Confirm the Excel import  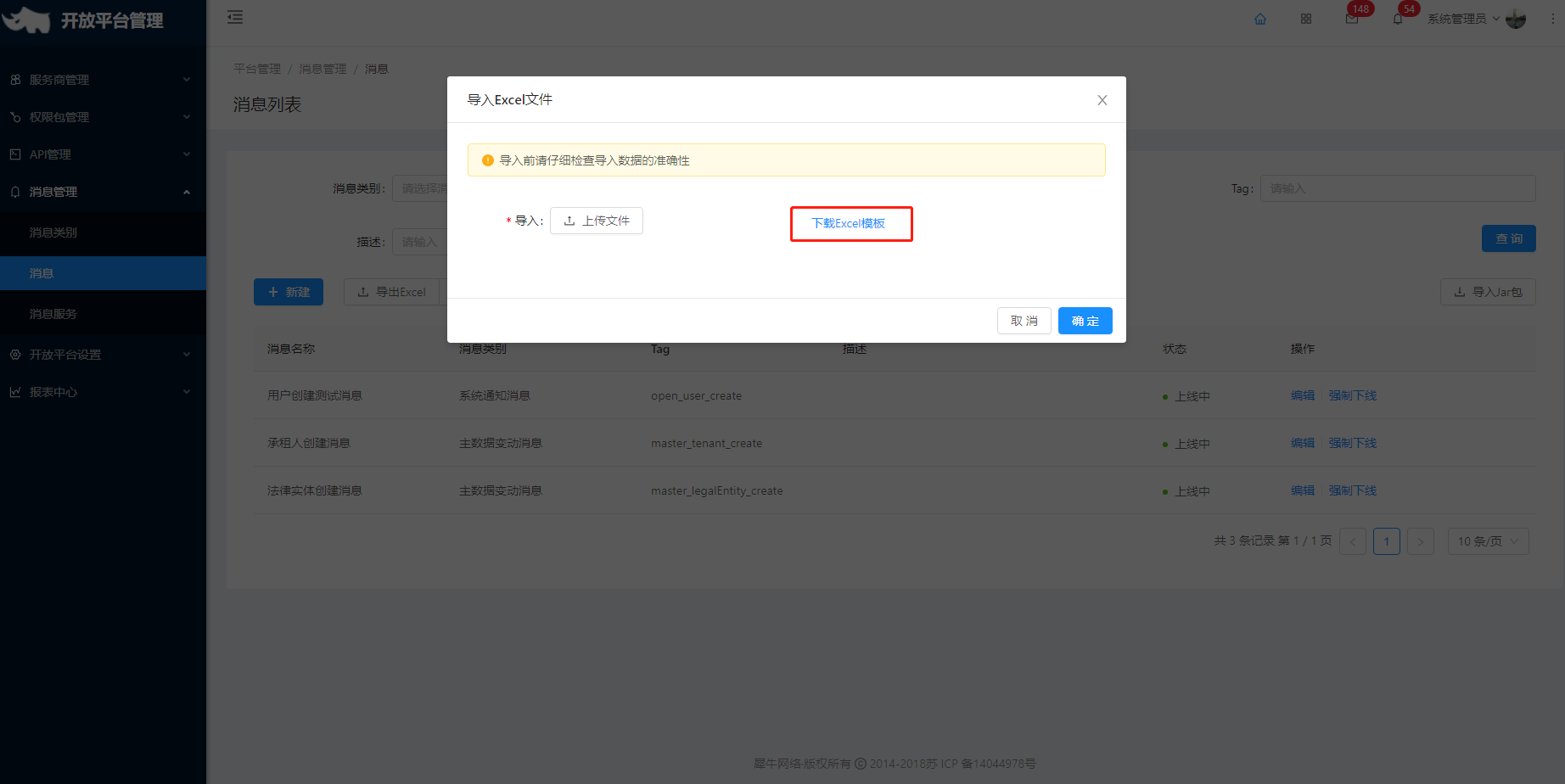pyautogui.click(x=1085, y=321)
